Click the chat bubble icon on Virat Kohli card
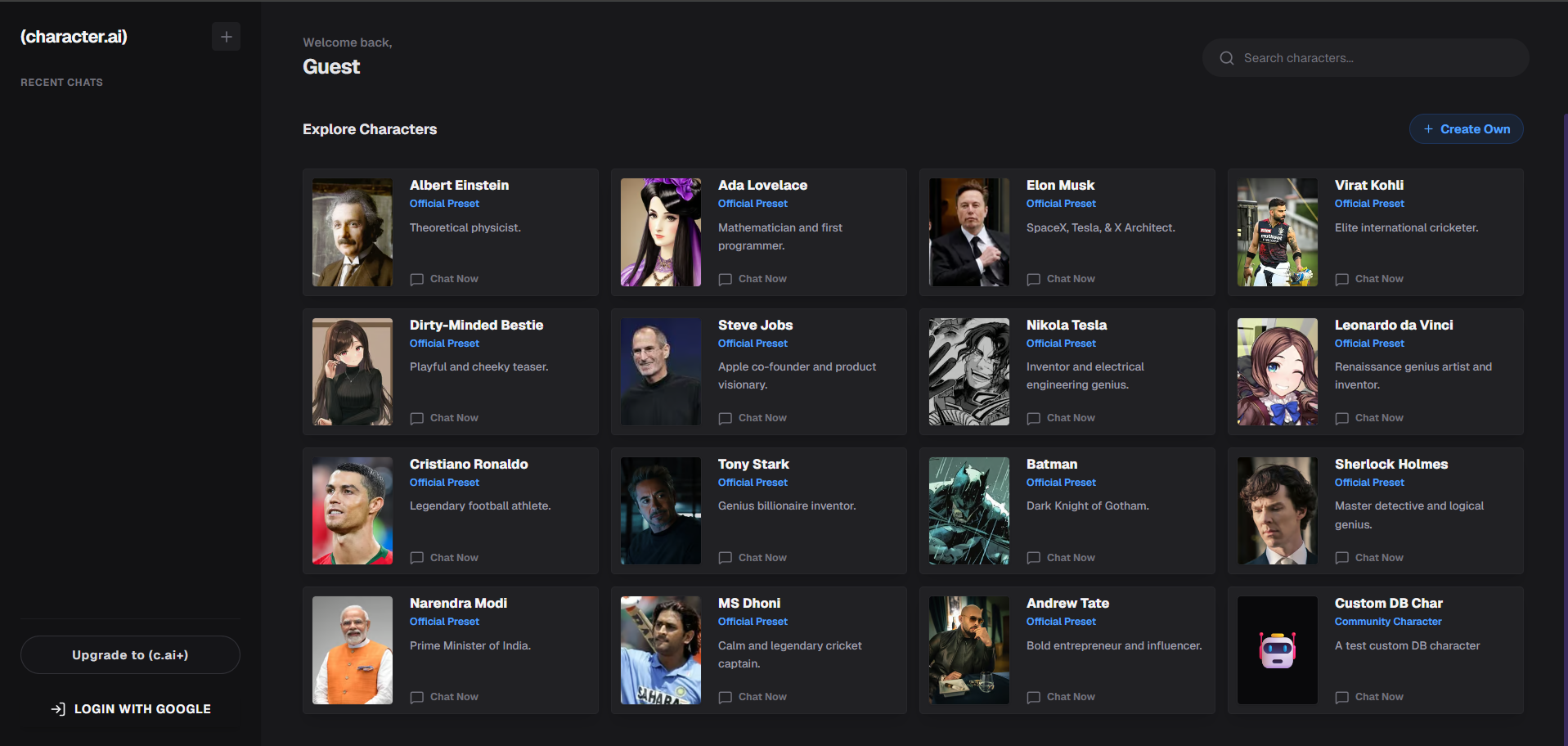1568x746 pixels. point(1342,279)
